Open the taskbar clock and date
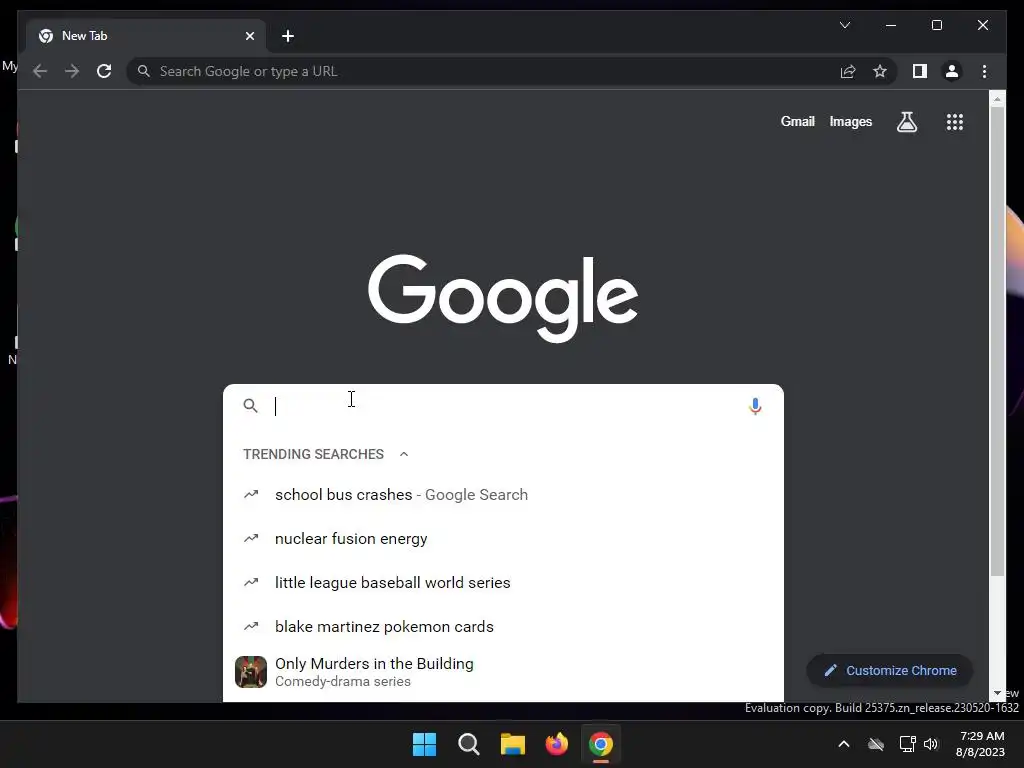 pyautogui.click(x=980, y=744)
